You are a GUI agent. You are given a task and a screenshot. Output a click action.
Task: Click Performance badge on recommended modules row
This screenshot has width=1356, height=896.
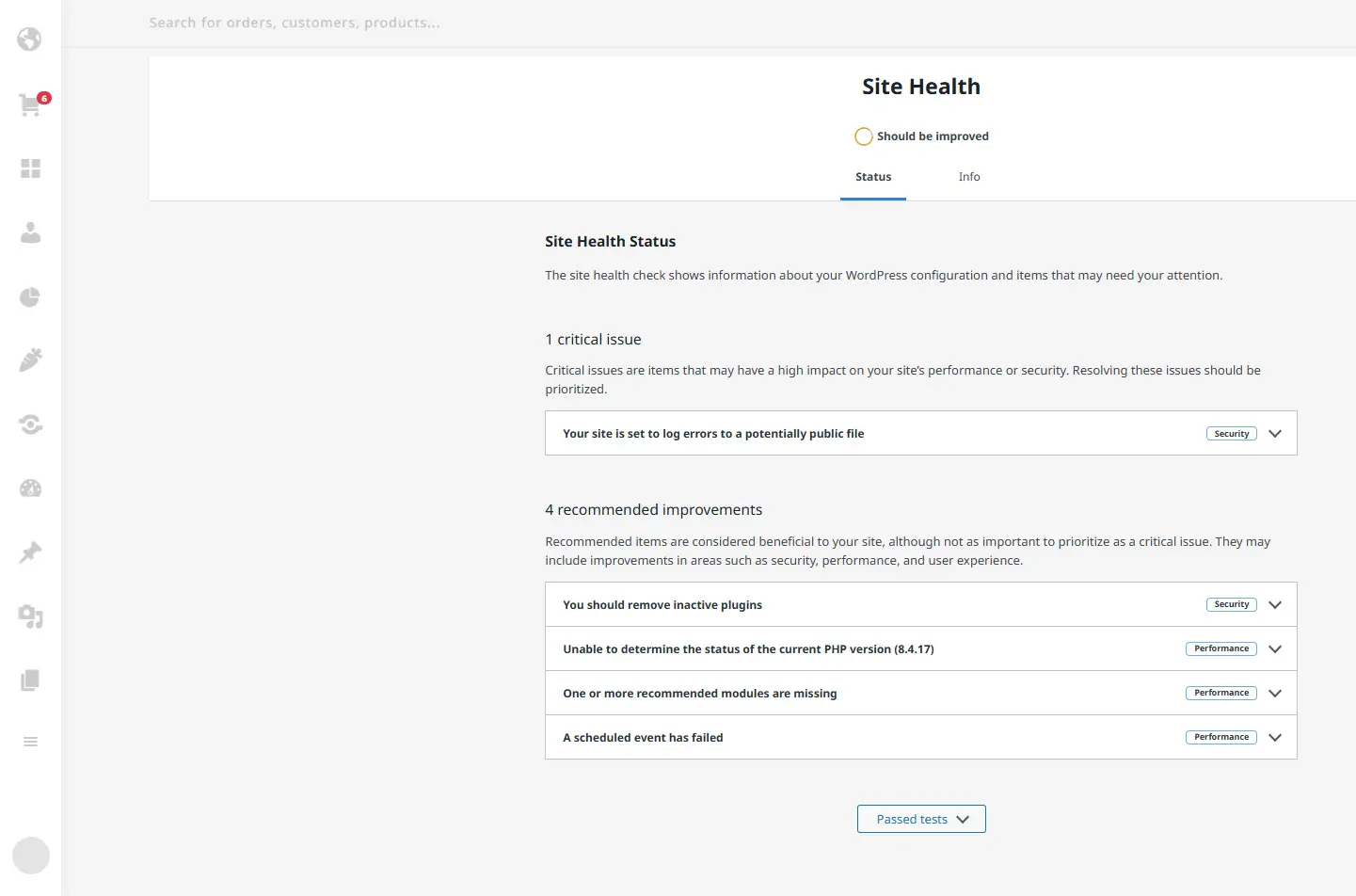pos(1221,693)
